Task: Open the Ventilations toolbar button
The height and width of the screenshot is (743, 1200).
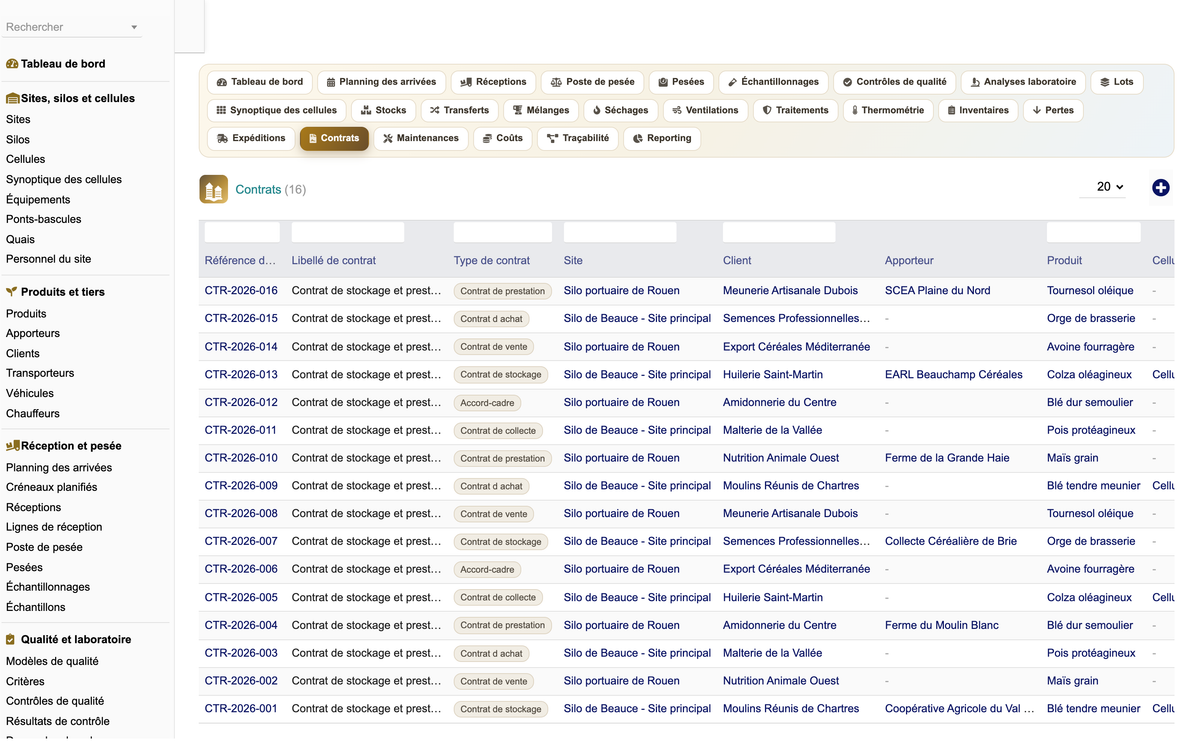Action: click(705, 110)
